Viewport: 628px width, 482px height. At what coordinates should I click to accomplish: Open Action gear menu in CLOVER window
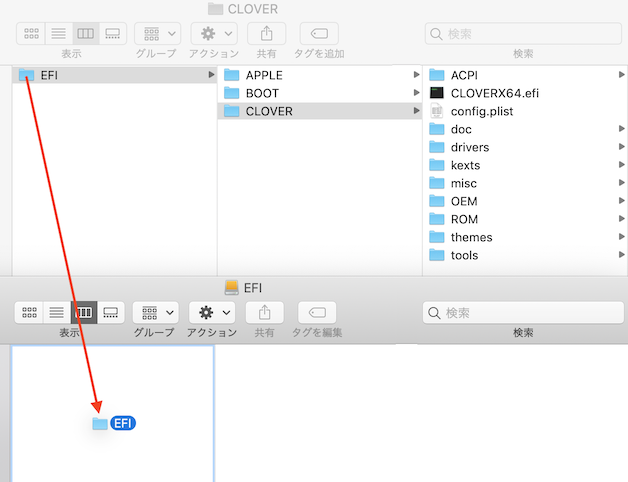[214, 33]
